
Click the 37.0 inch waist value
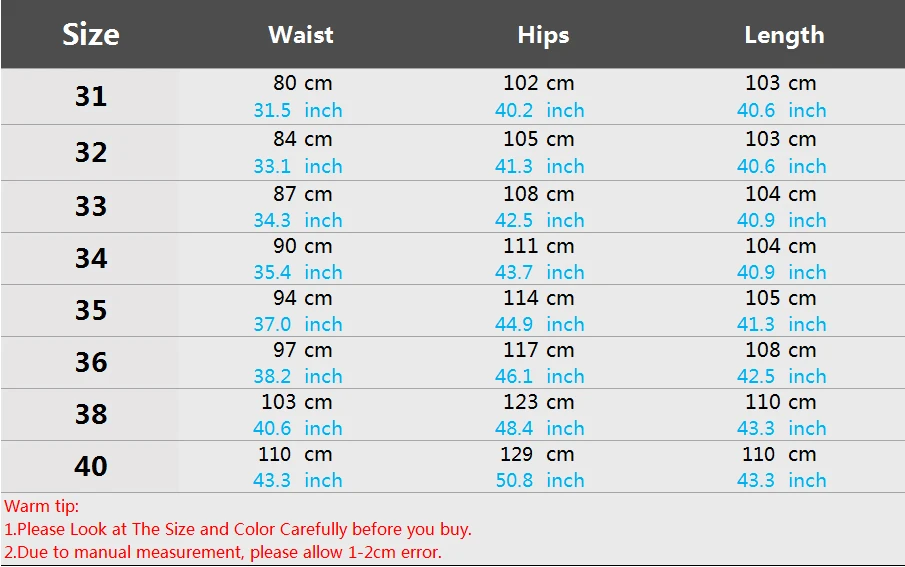[x=298, y=324]
